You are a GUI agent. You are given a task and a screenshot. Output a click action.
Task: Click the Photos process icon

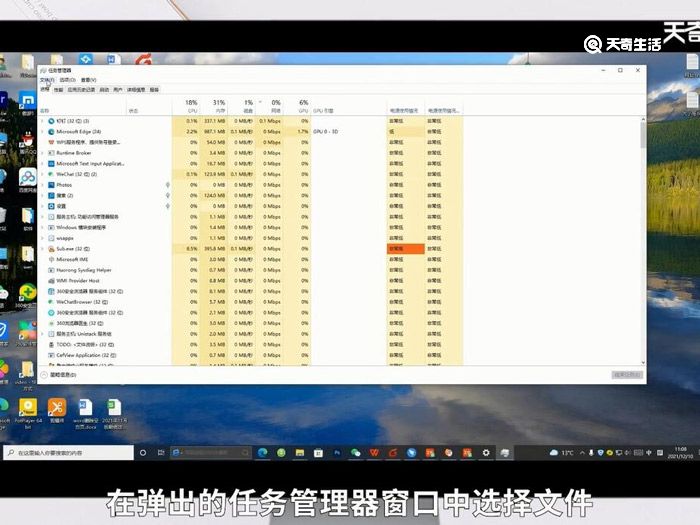pos(51,185)
